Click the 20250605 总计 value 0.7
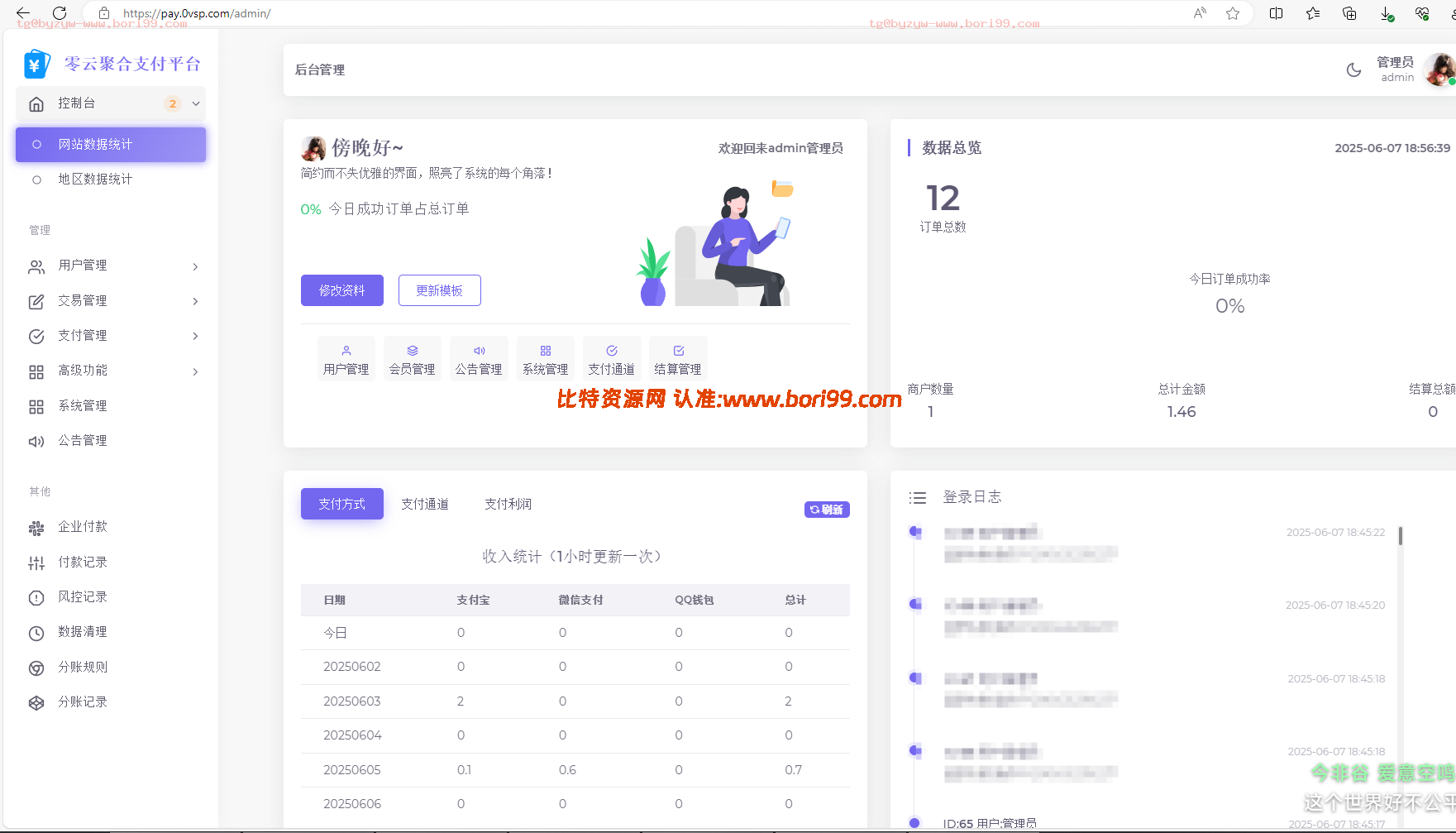Viewport: 1456px width, 833px height. coord(794,770)
